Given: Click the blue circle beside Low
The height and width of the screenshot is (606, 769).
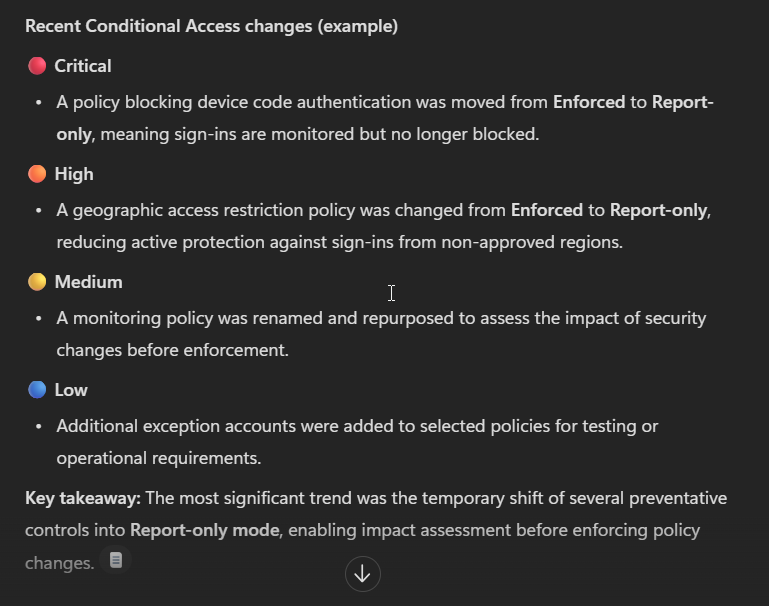Looking at the screenshot, I should (37, 390).
